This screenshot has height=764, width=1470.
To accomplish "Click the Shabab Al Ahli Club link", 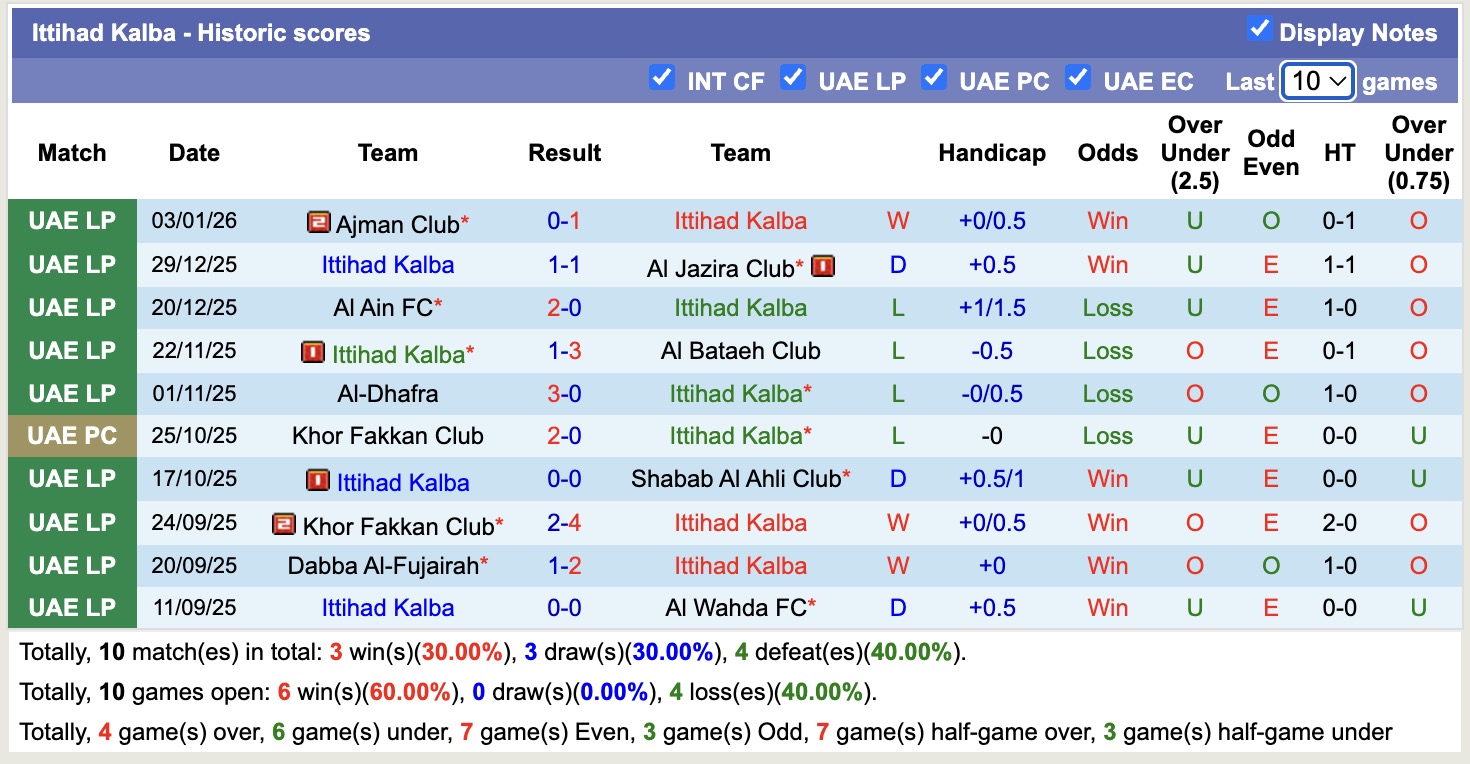I will [x=740, y=479].
